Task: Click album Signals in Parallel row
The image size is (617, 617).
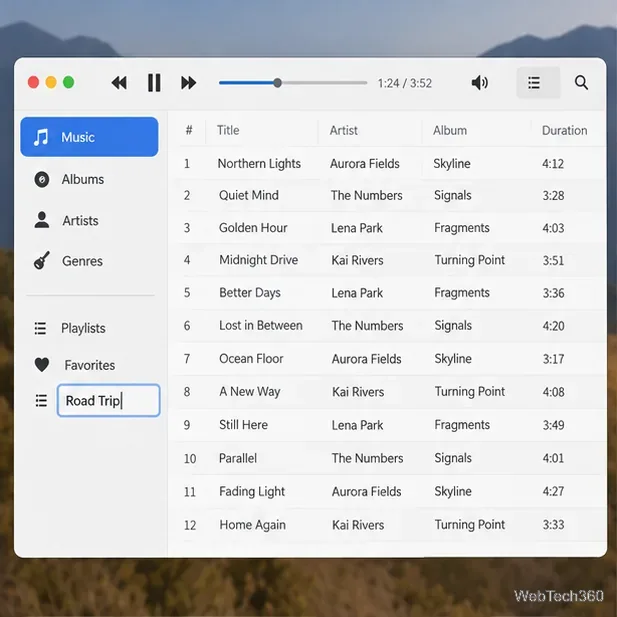Action: point(453,458)
